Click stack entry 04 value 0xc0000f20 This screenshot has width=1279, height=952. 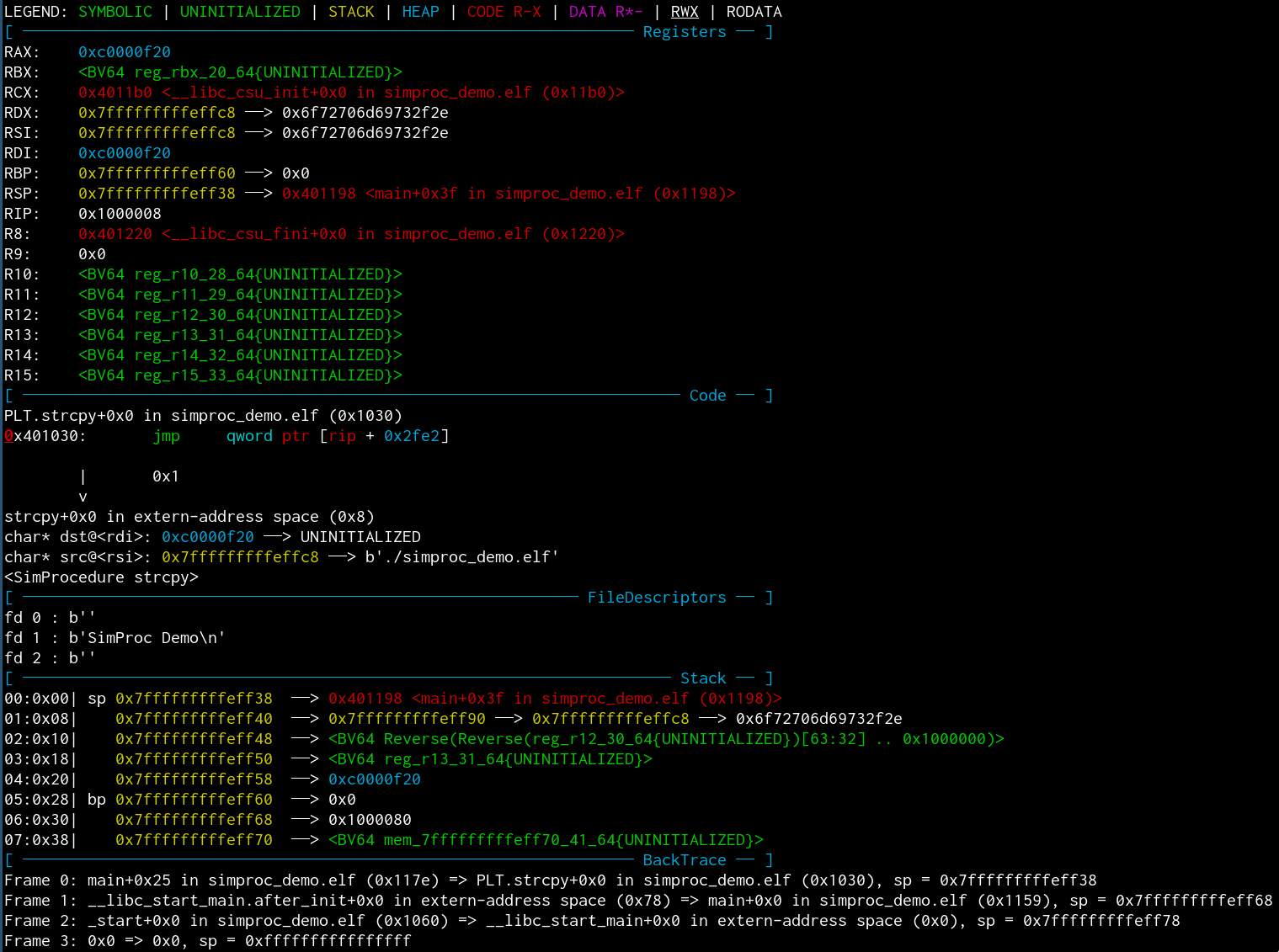point(375,779)
